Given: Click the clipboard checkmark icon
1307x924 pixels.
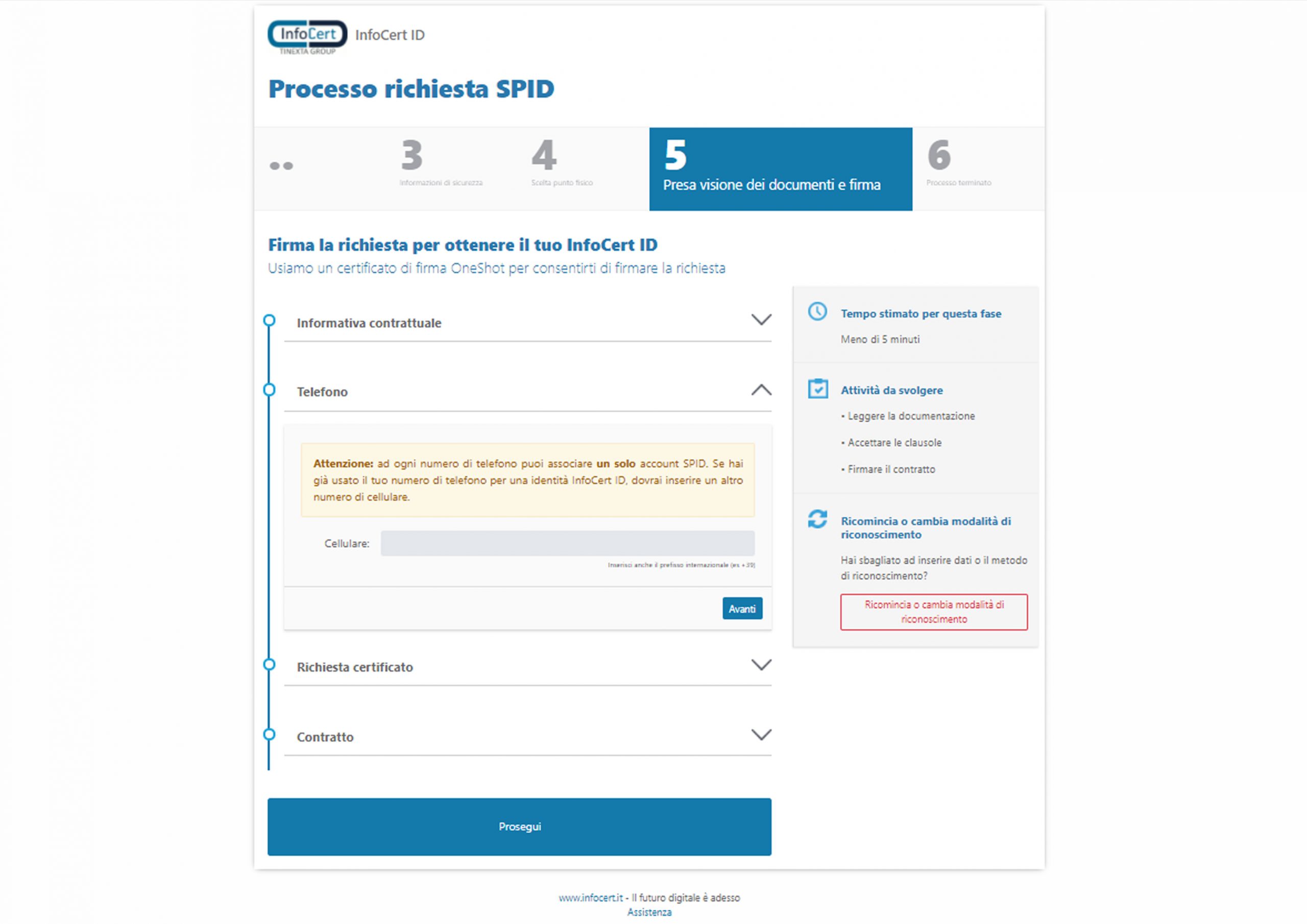Looking at the screenshot, I should pyautogui.click(x=818, y=389).
